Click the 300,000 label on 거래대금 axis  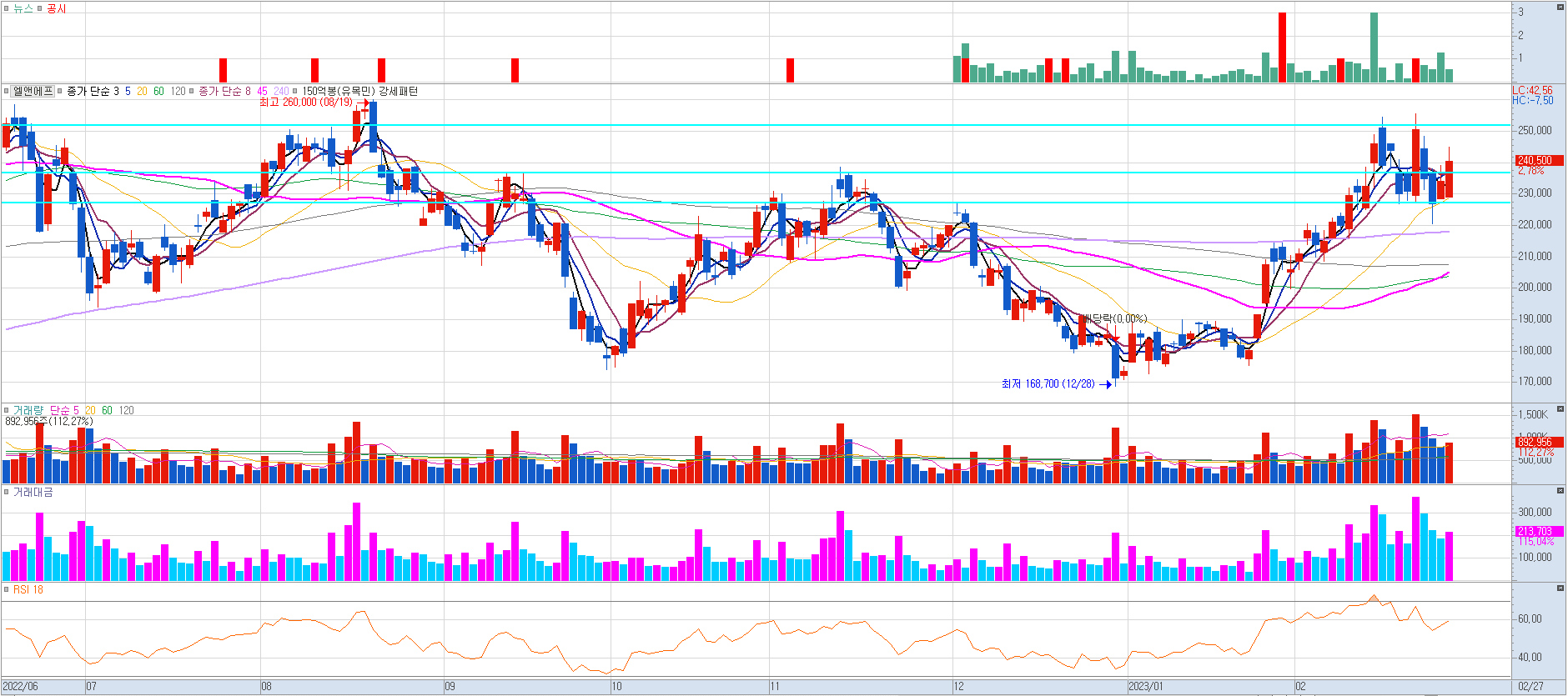tap(1535, 512)
